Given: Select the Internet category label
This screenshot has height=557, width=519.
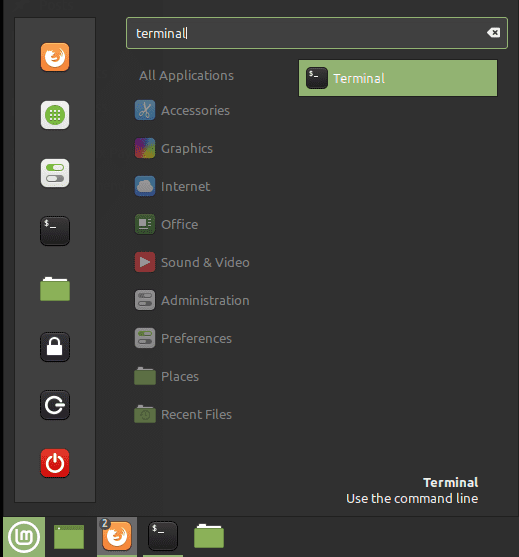Looking at the screenshot, I should coord(185,186).
